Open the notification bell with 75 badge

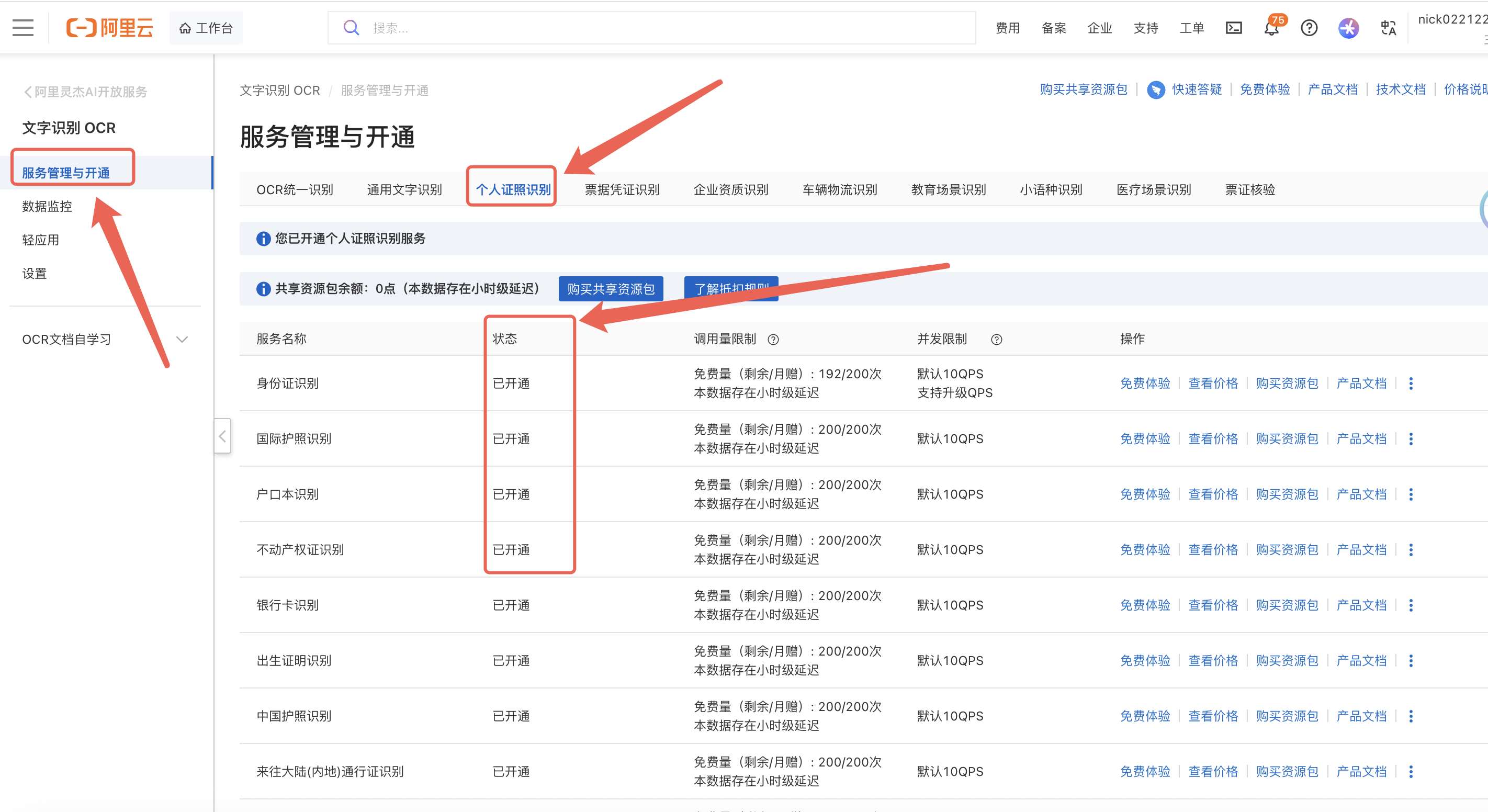pyautogui.click(x=1271, y=28)
